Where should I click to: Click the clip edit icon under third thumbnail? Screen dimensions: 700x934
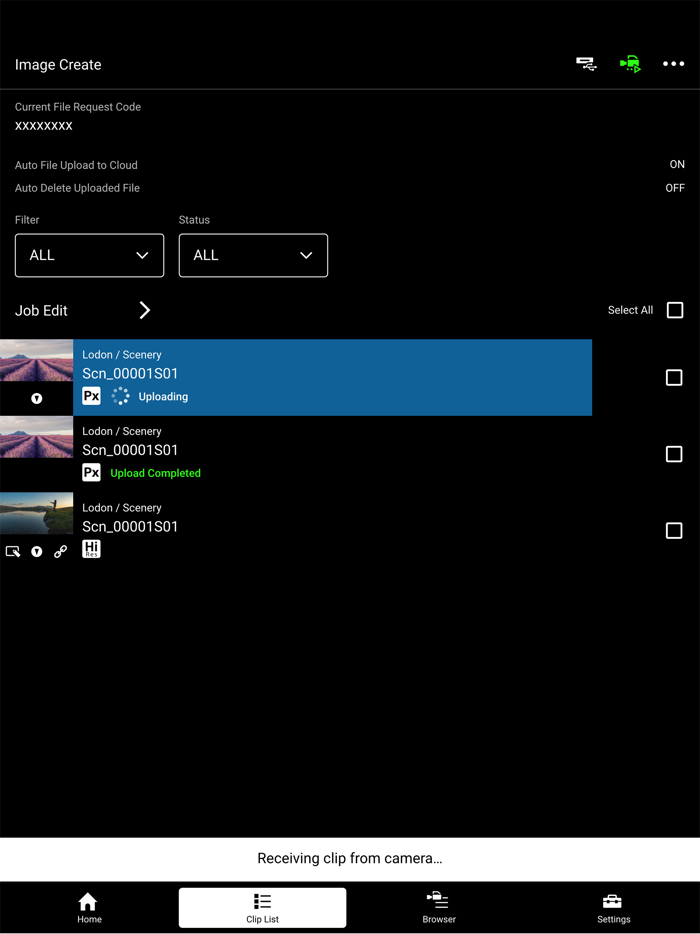tap(13, 552)
